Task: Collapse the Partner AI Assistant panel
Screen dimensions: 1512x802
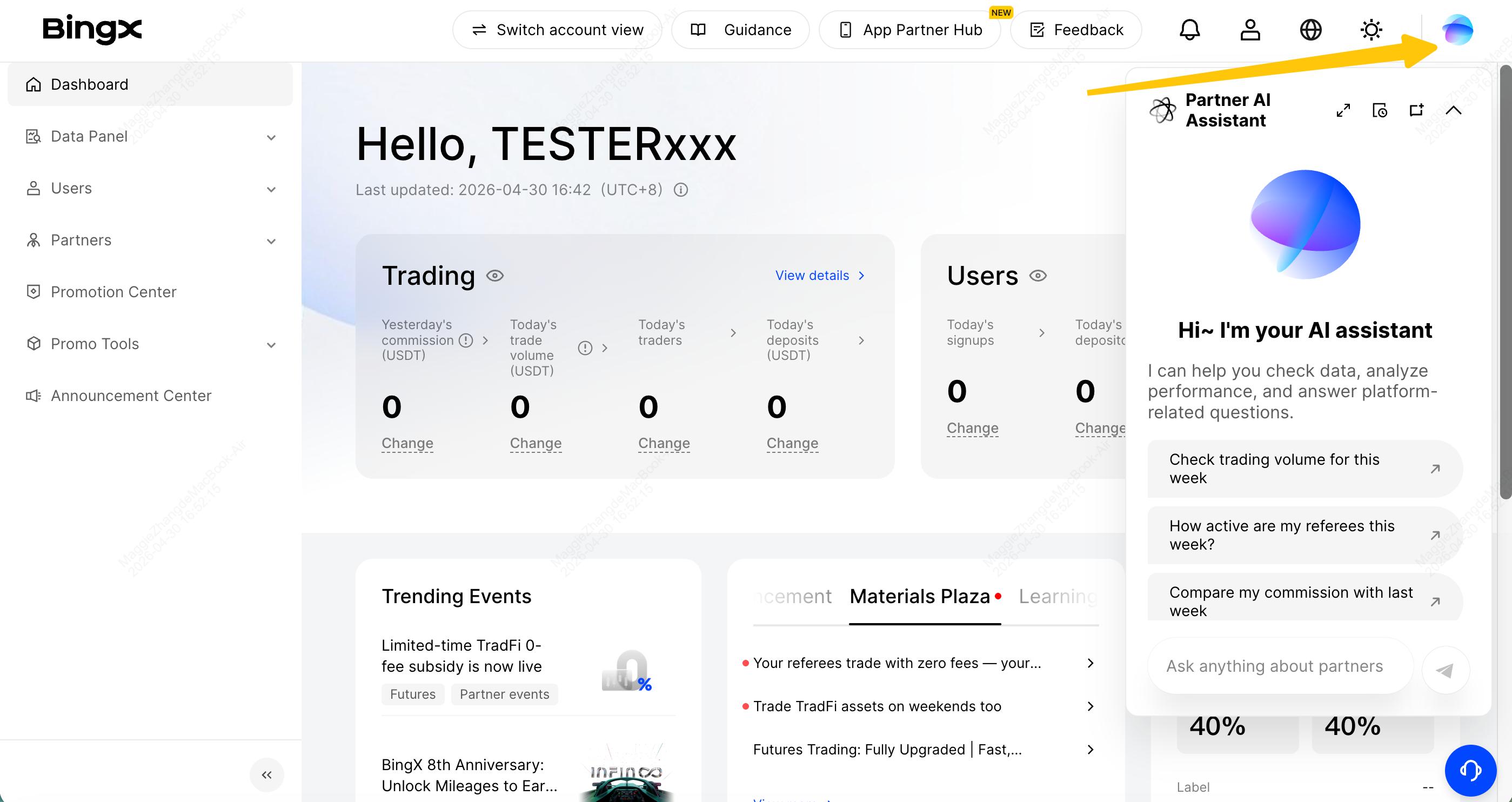Action: point(1453,110)
